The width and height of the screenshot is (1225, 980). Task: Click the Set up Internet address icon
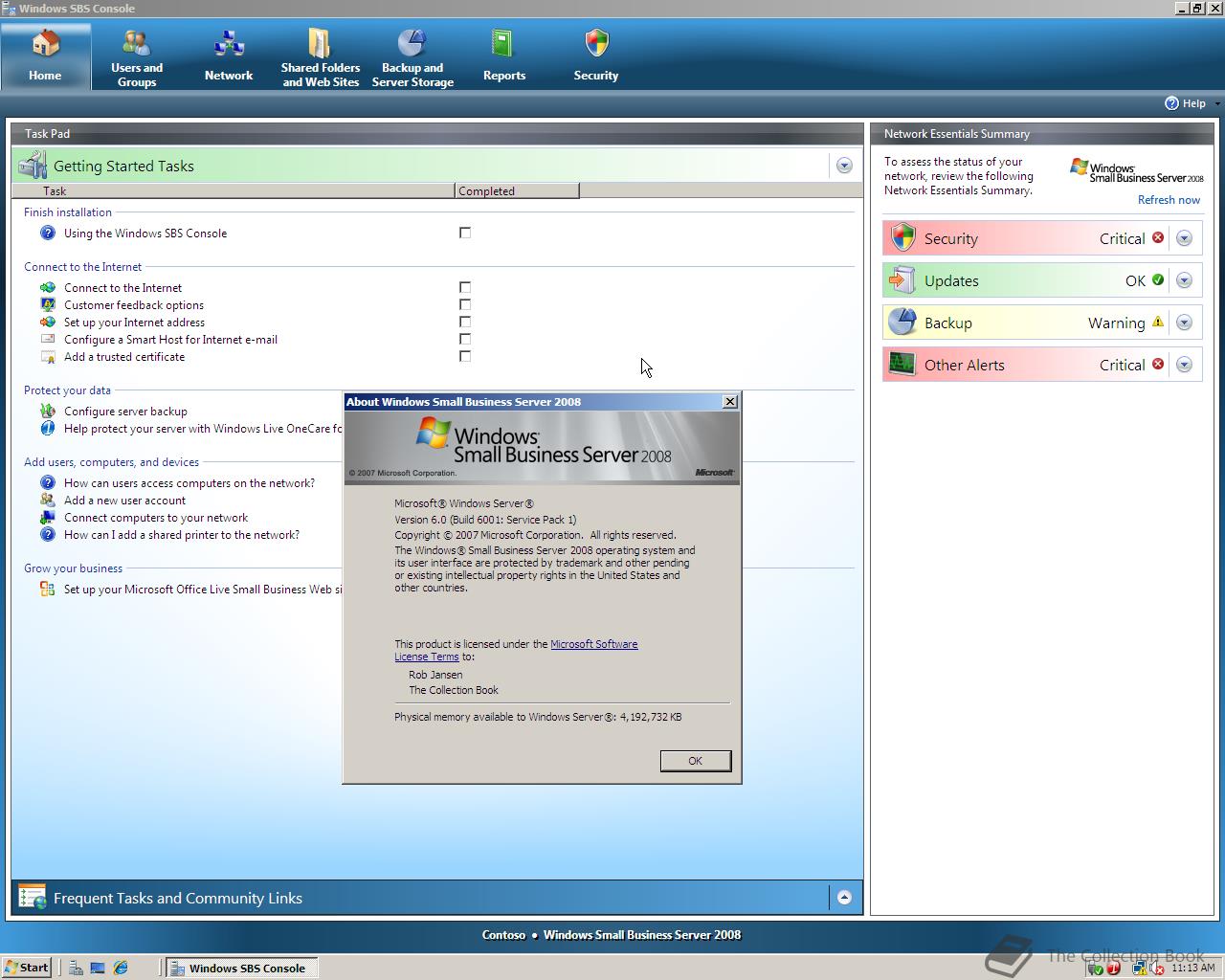click(x=48, y=322)
